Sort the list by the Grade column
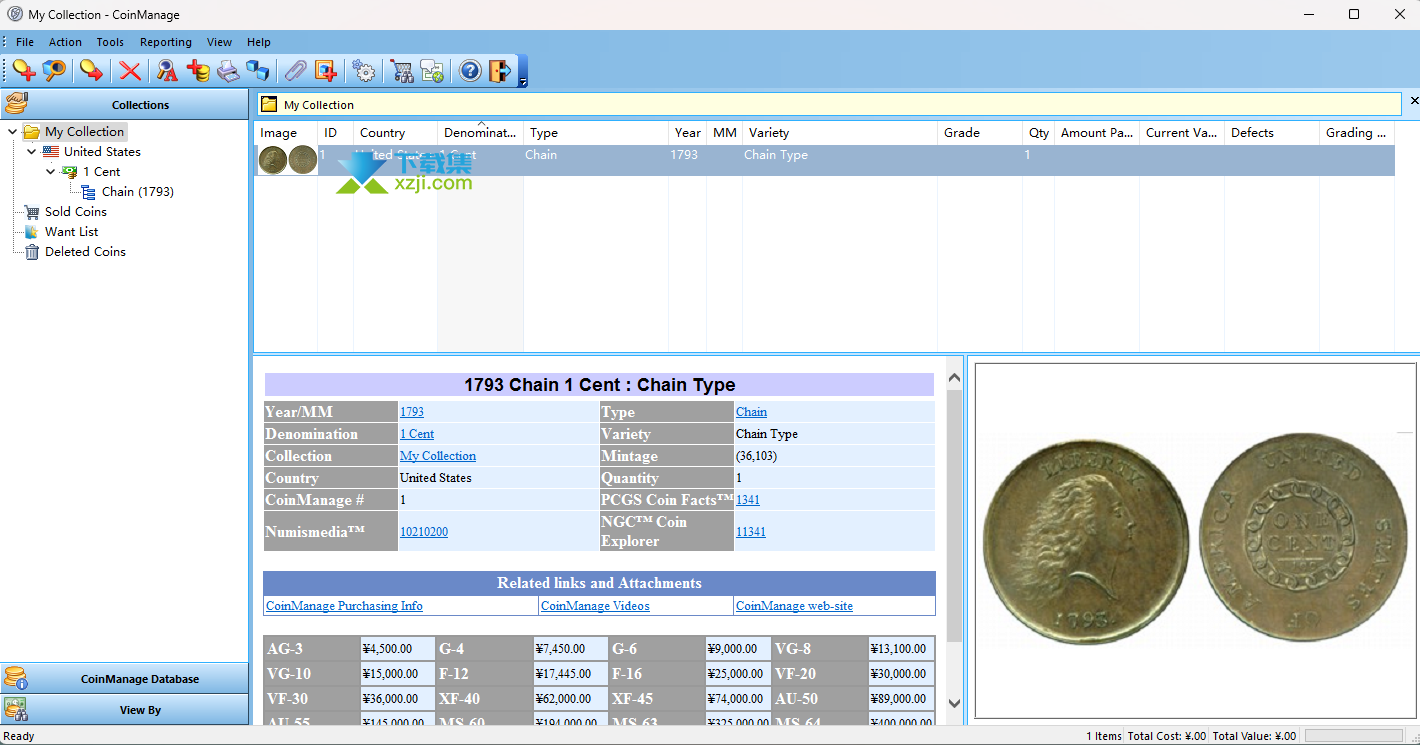Screen dimensions: 1420x745 [x=980, y=133]
